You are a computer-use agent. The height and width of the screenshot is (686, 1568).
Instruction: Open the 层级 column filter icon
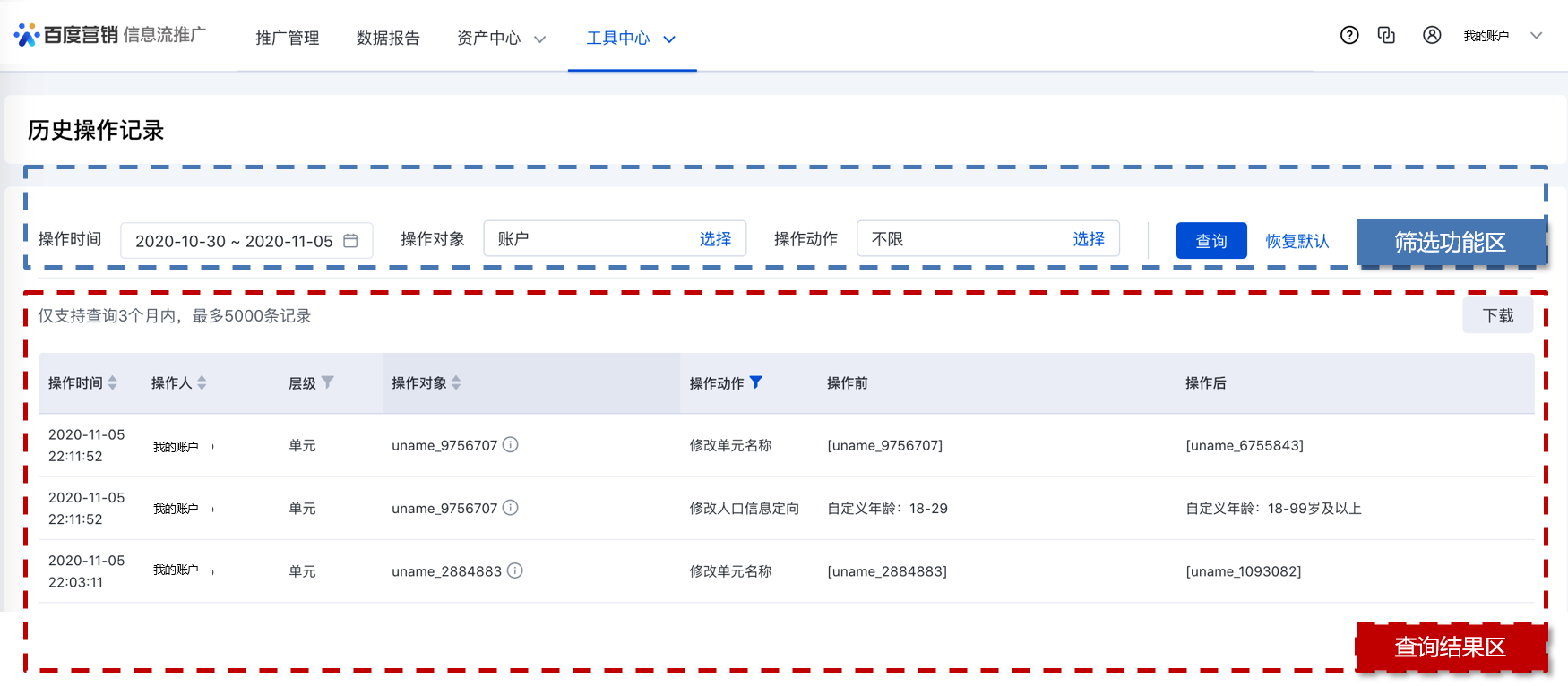click(328, 382)
